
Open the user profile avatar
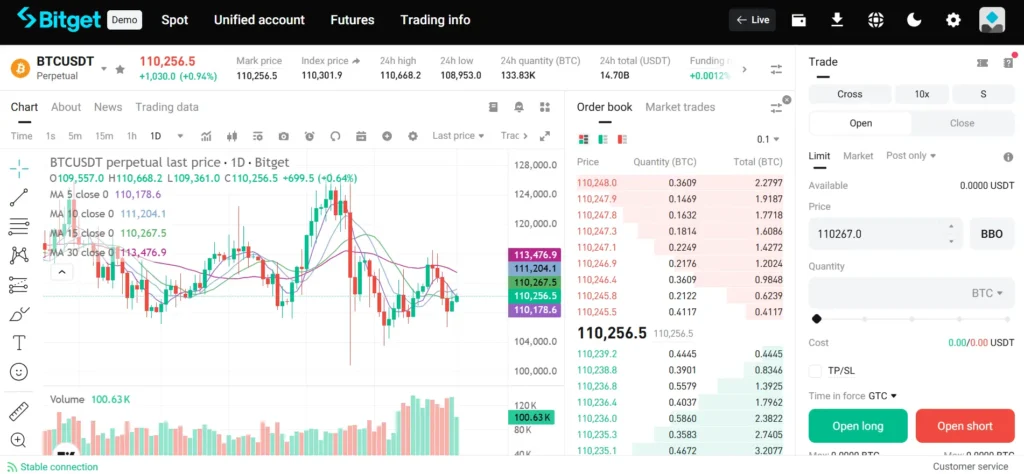[992, 20]
